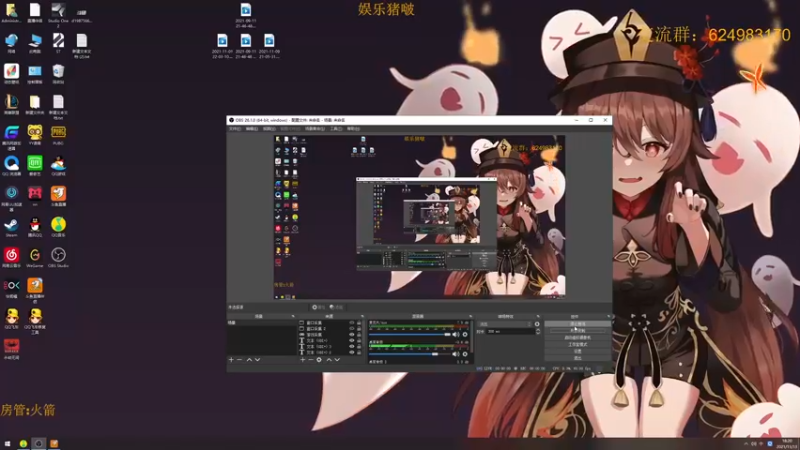
Task: Switch to OBS in the taskbar
Action: tap(38, 444)
